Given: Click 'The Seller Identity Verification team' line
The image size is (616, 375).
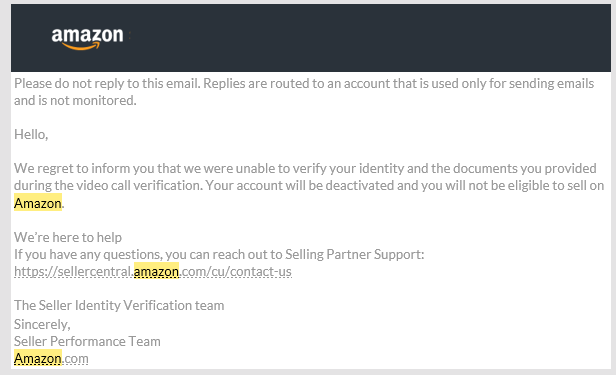Looking at the screenshot, I should tap(119, 305).
